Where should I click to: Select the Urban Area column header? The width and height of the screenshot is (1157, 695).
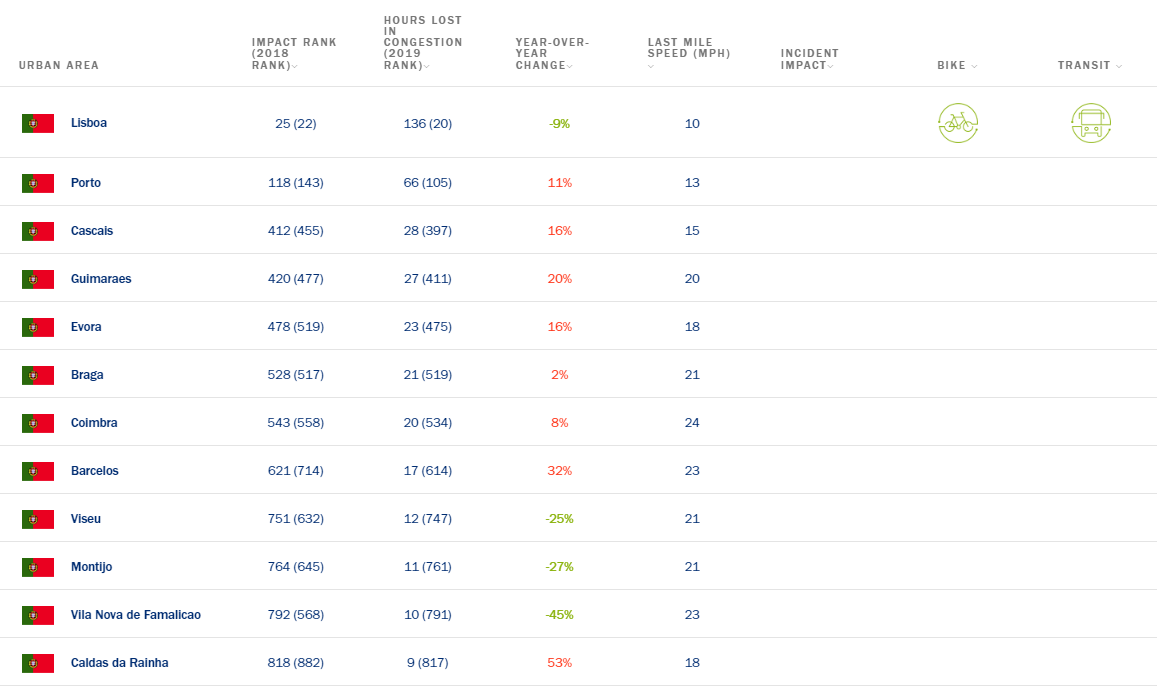(59, 66)
